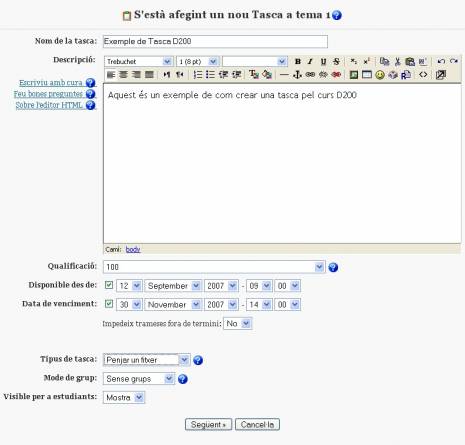Disable the Data de venciment checkbox
The image size is (465, 445).
[x=109, y=304]
